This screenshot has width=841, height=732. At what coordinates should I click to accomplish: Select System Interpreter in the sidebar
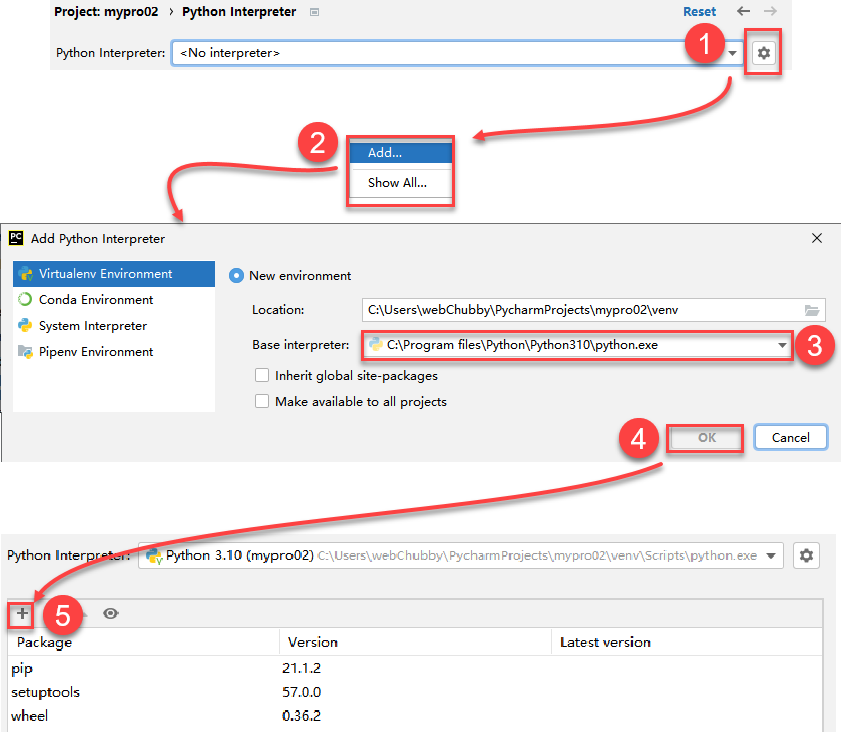click(x=114, y=326)
